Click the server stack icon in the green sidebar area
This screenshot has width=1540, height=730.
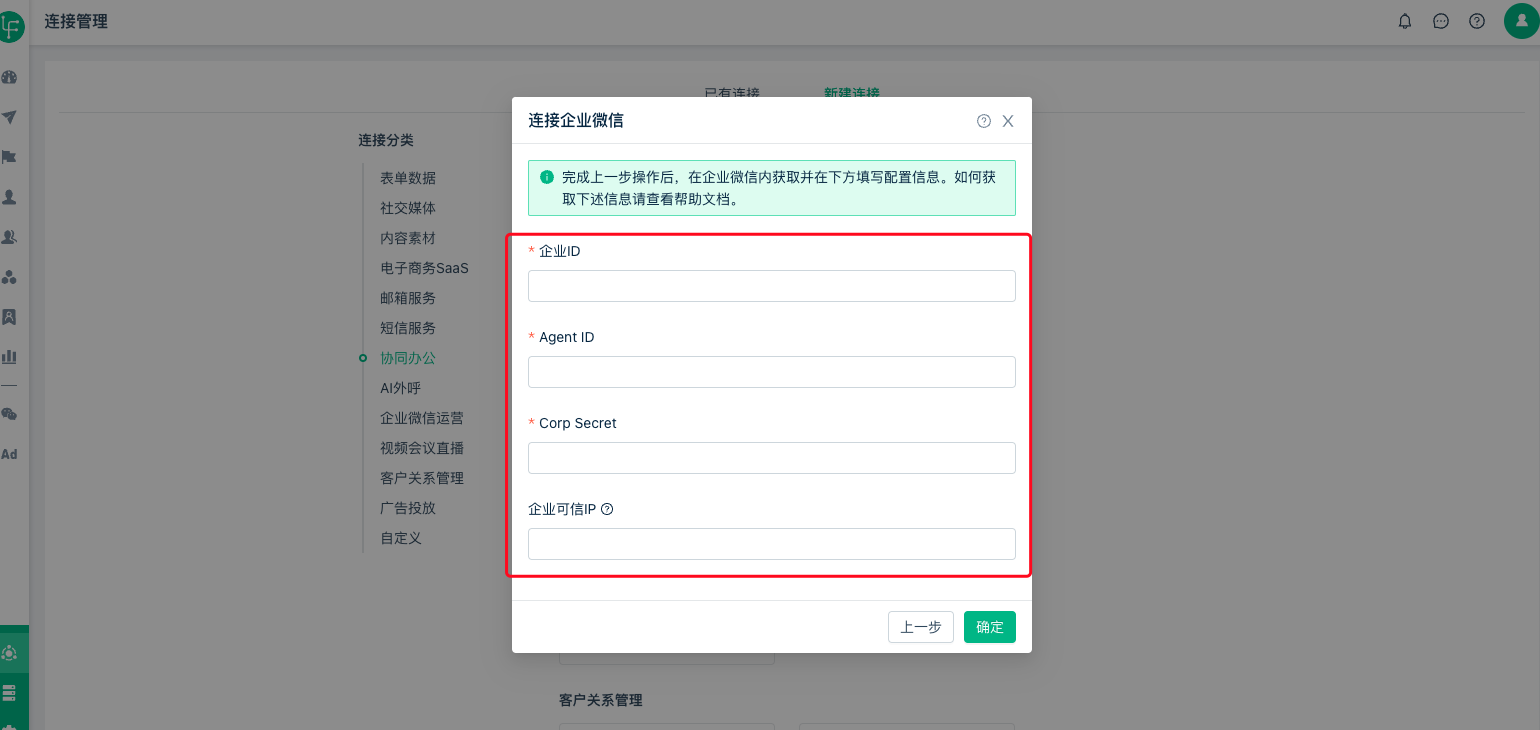(9, 692)
